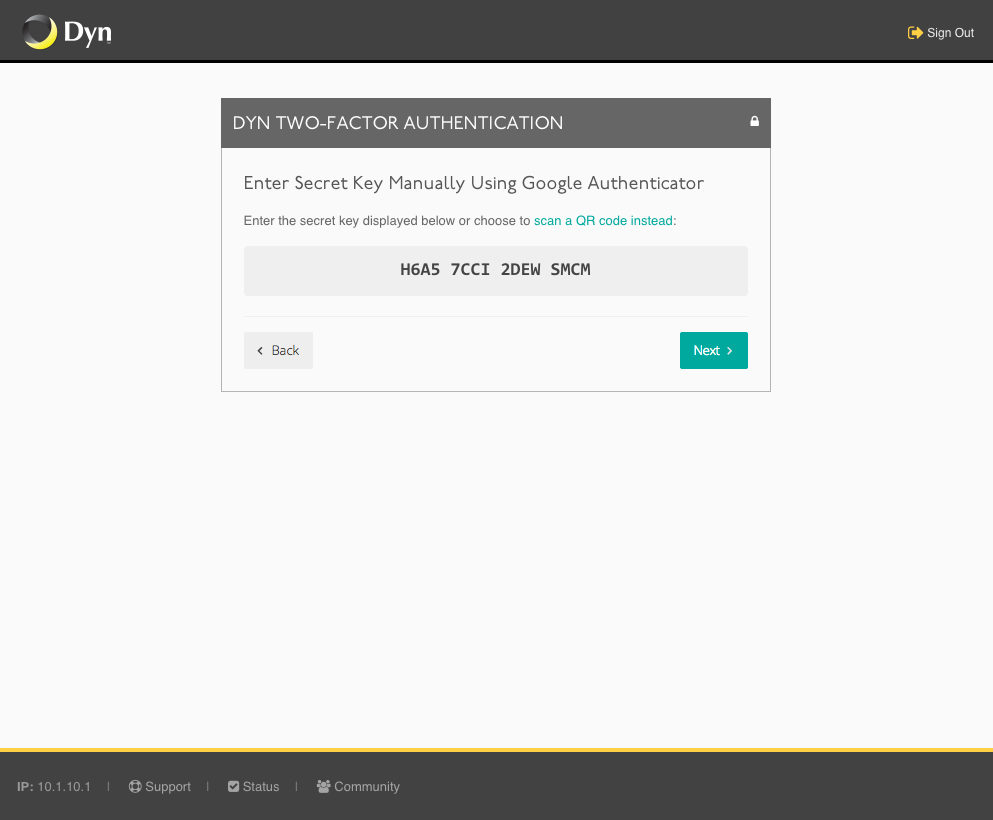Click the checkmark Status icon

tap(231, 786)
